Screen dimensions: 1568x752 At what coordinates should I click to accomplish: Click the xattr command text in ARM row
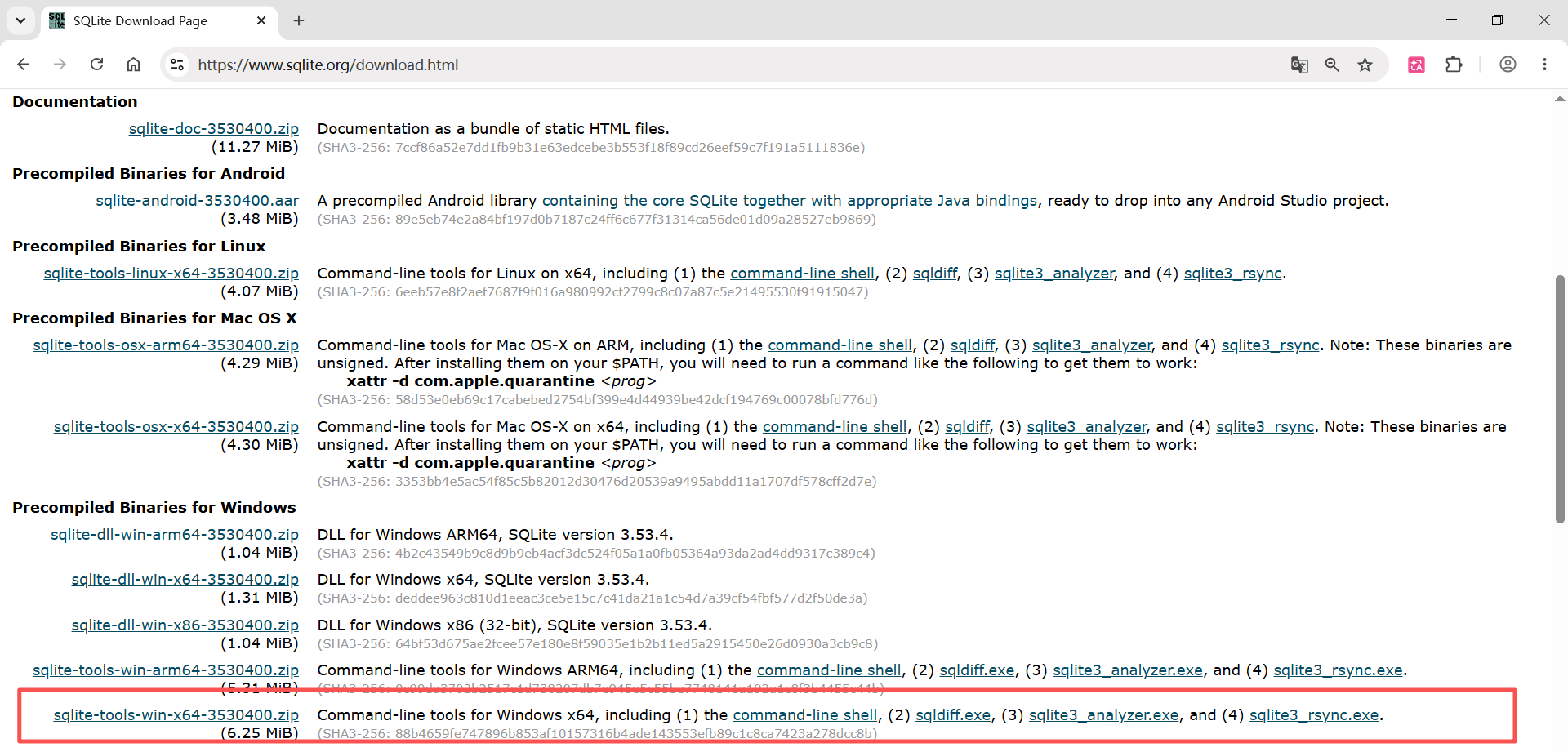coord(501,381)
